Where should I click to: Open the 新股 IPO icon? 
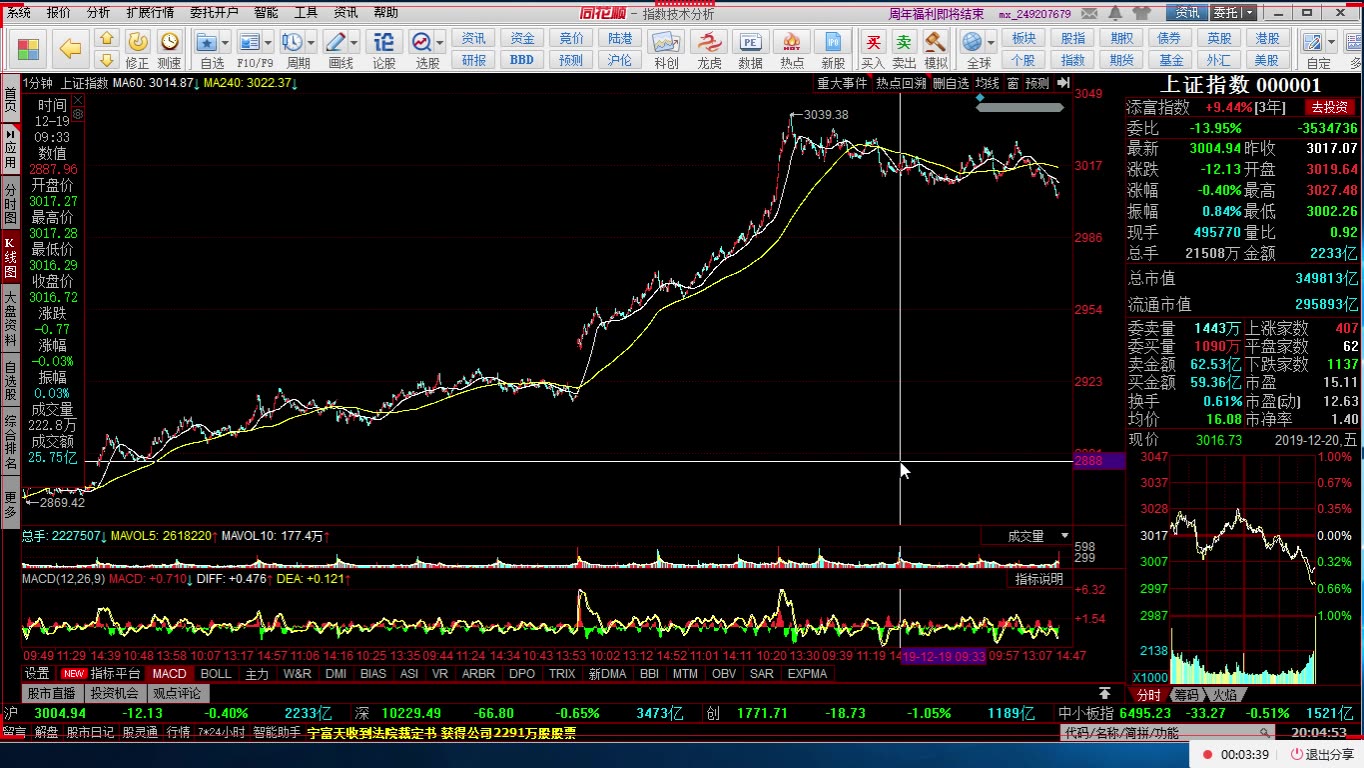833,49
